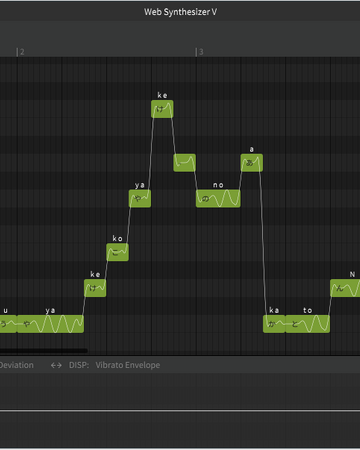Click the Web Synthesizer V title
The image size is (360, 450).
tap(180, 12)
